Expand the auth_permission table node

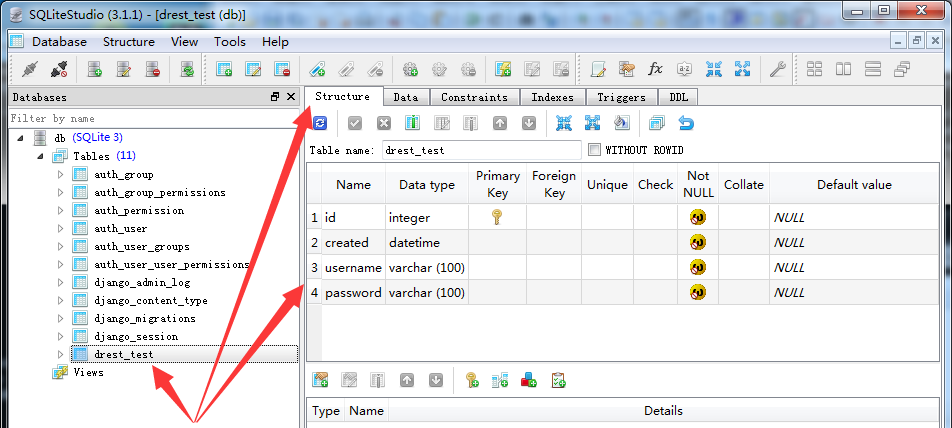60,211
